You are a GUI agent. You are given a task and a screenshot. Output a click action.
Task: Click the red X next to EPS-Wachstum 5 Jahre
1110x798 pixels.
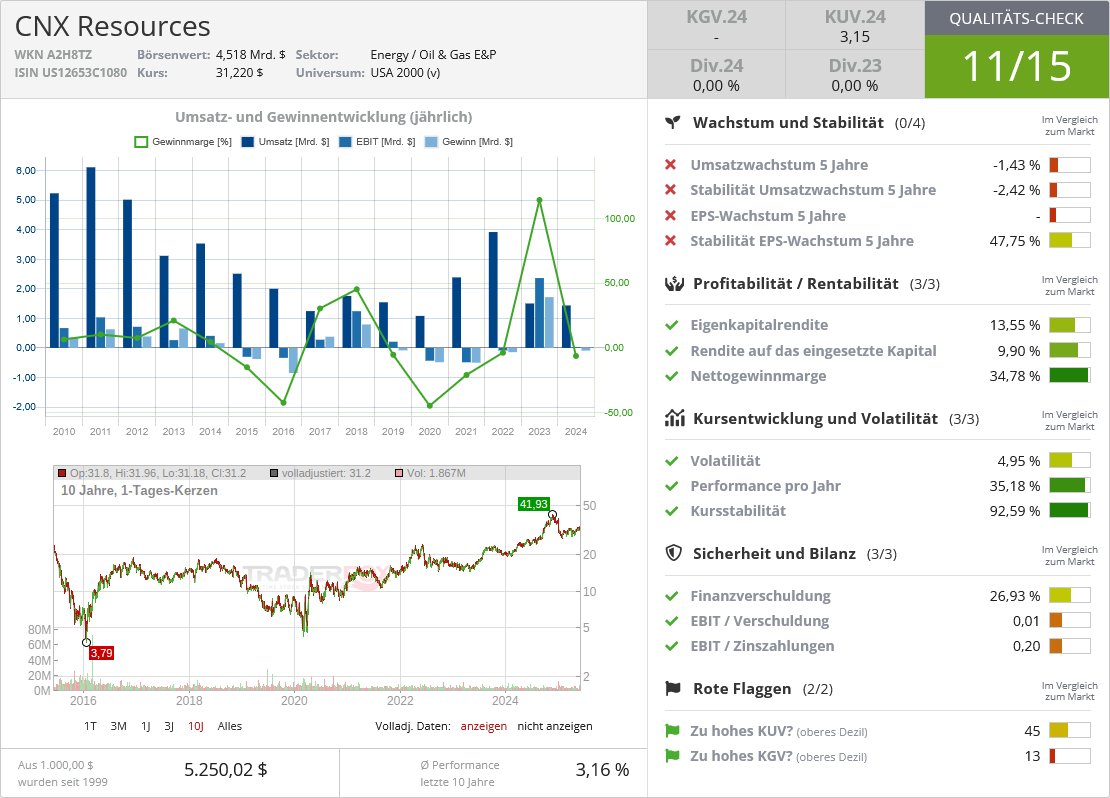671,215
